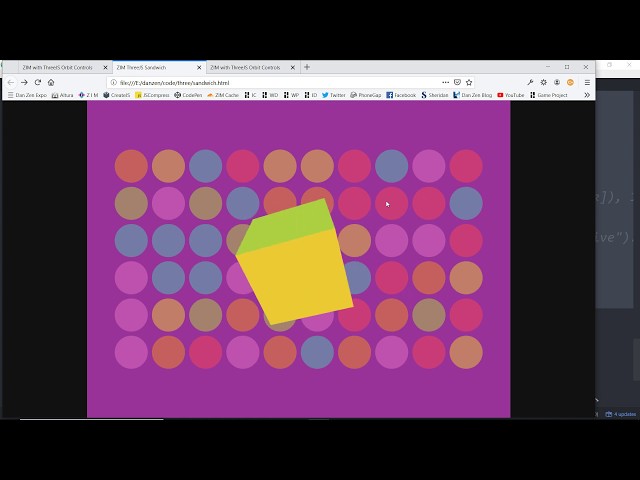Open the wrench developer tools icon
The image size is (640, 480).
pos(530,82)
